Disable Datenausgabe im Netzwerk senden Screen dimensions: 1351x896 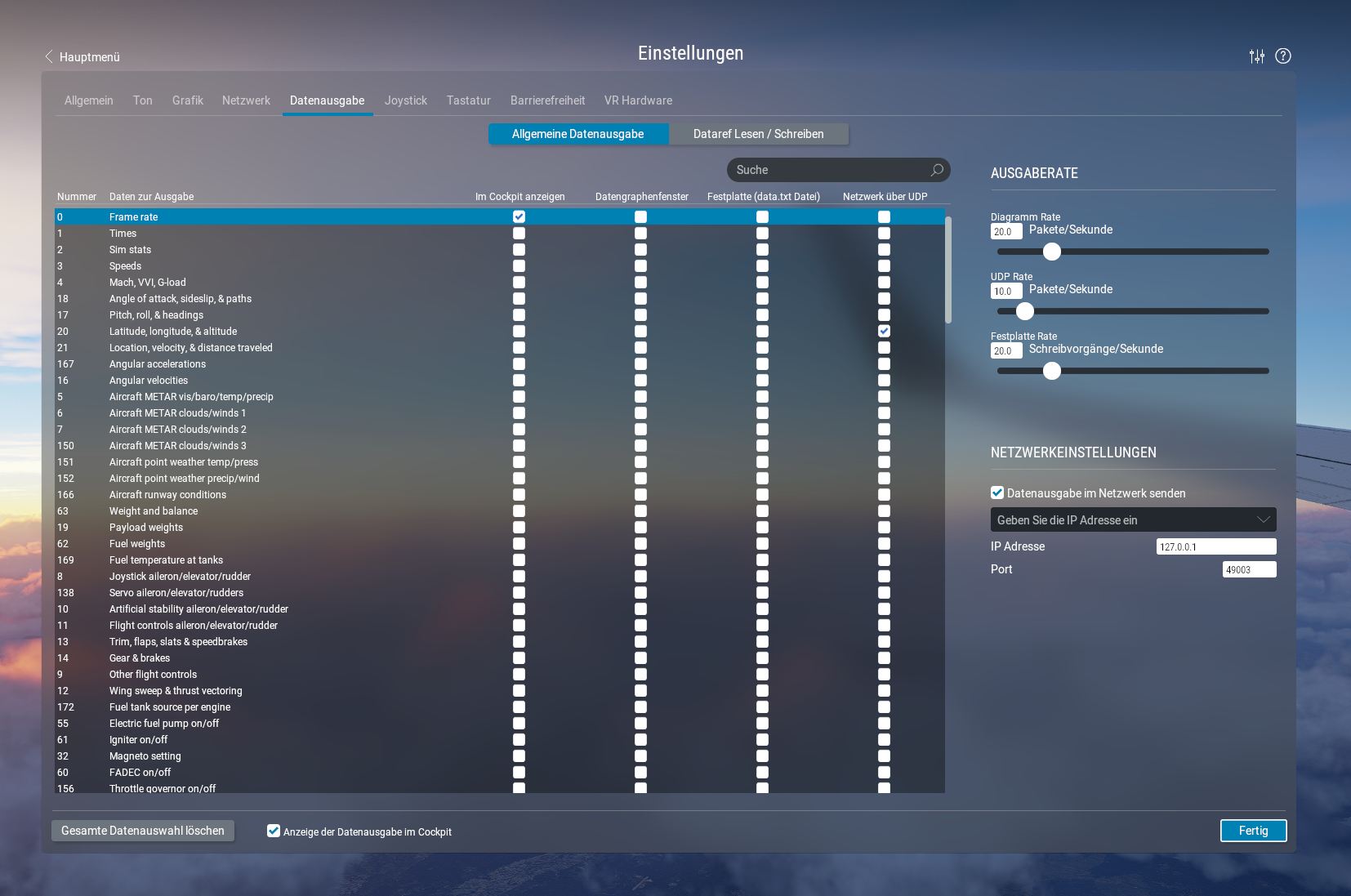tap(997, 493)
